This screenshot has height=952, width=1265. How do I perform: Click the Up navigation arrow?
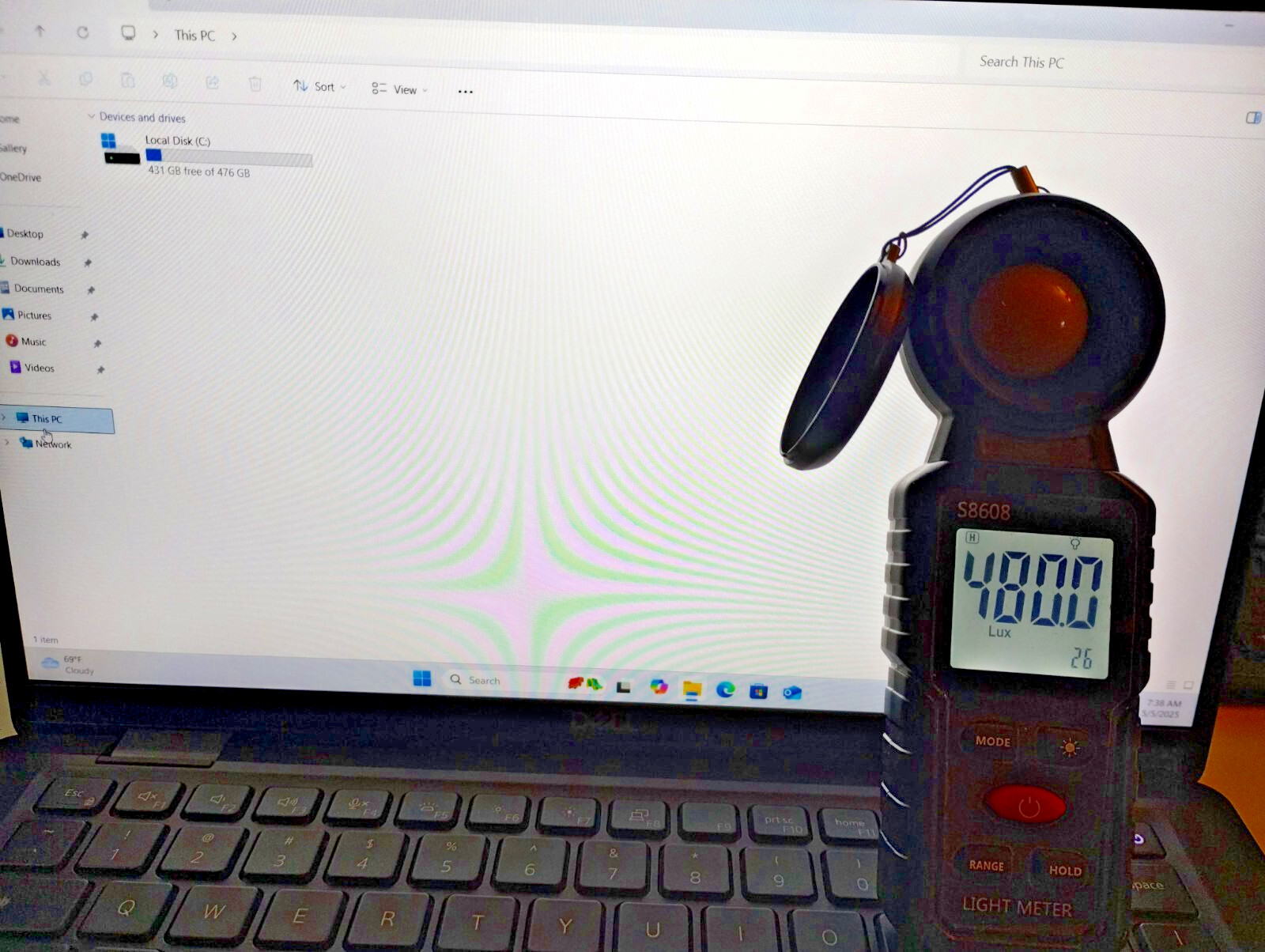pyautogui.click(x=40, y=31)
